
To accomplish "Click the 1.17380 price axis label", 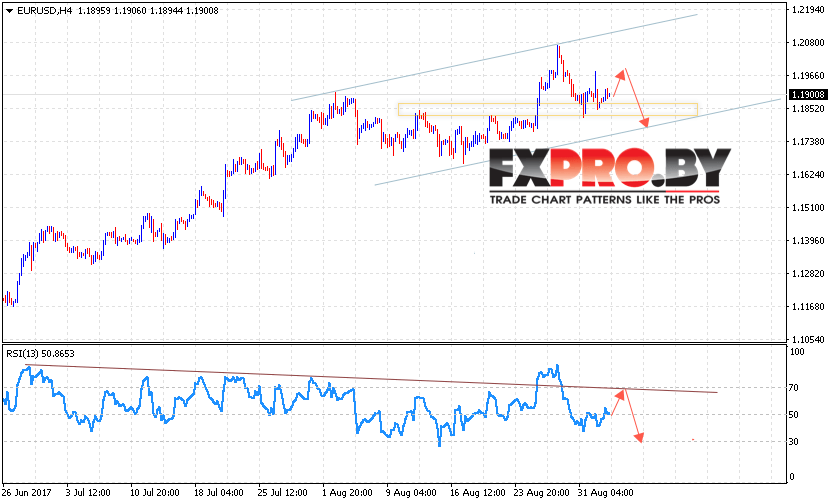I will point(808,142).
